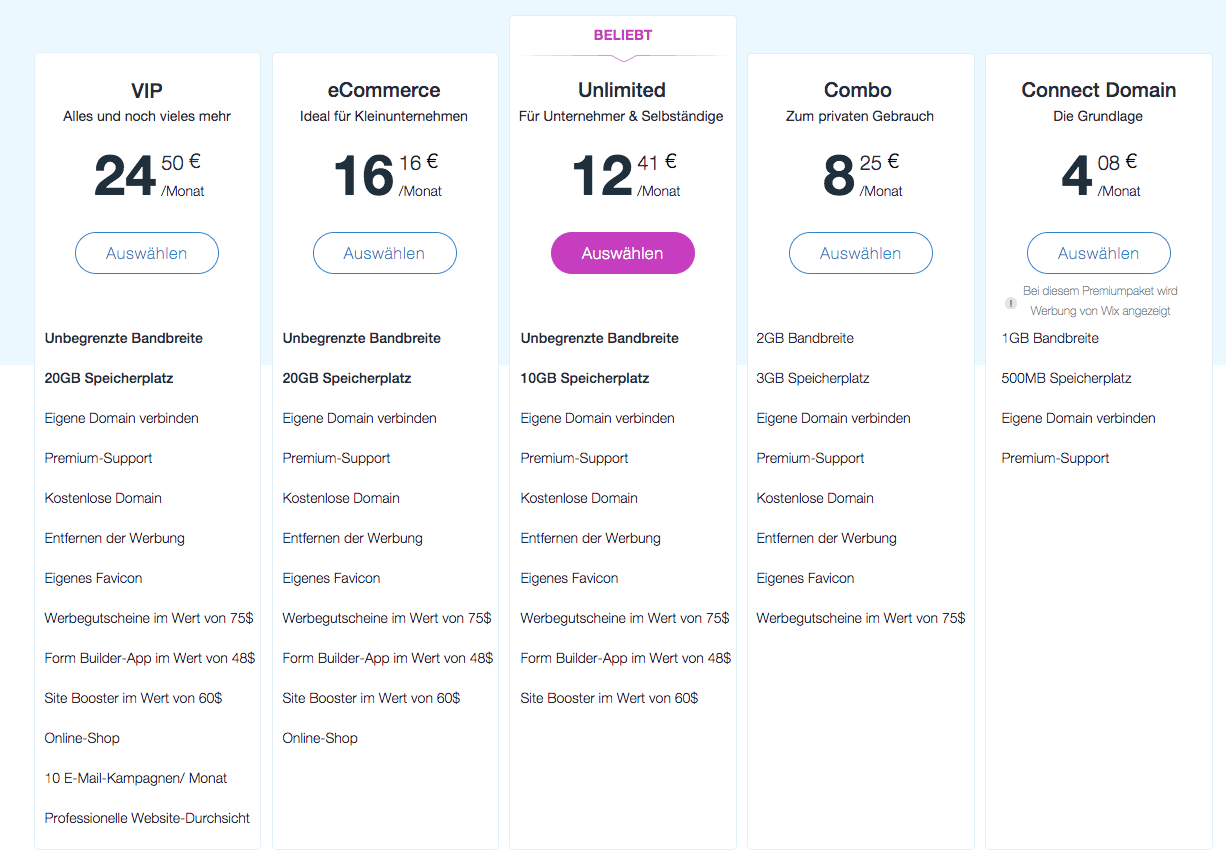Click 10GB Speicherplatz in the Unlimited plan

tap(585, 378)
